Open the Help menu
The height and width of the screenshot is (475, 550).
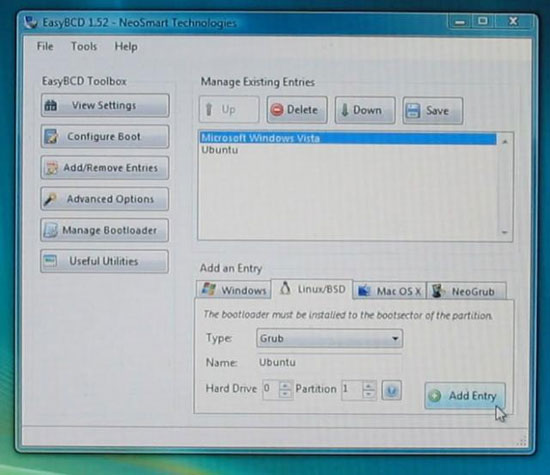click(x=126, y=47)
